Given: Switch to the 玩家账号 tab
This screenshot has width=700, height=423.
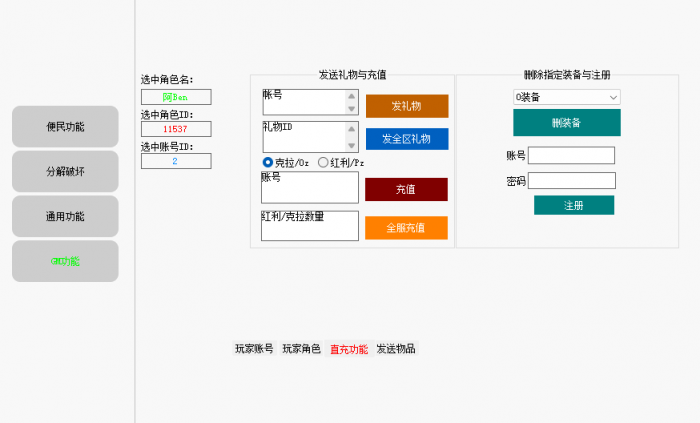Looking at the screenshot, I should pyautogui.click(x=254, y=348).
